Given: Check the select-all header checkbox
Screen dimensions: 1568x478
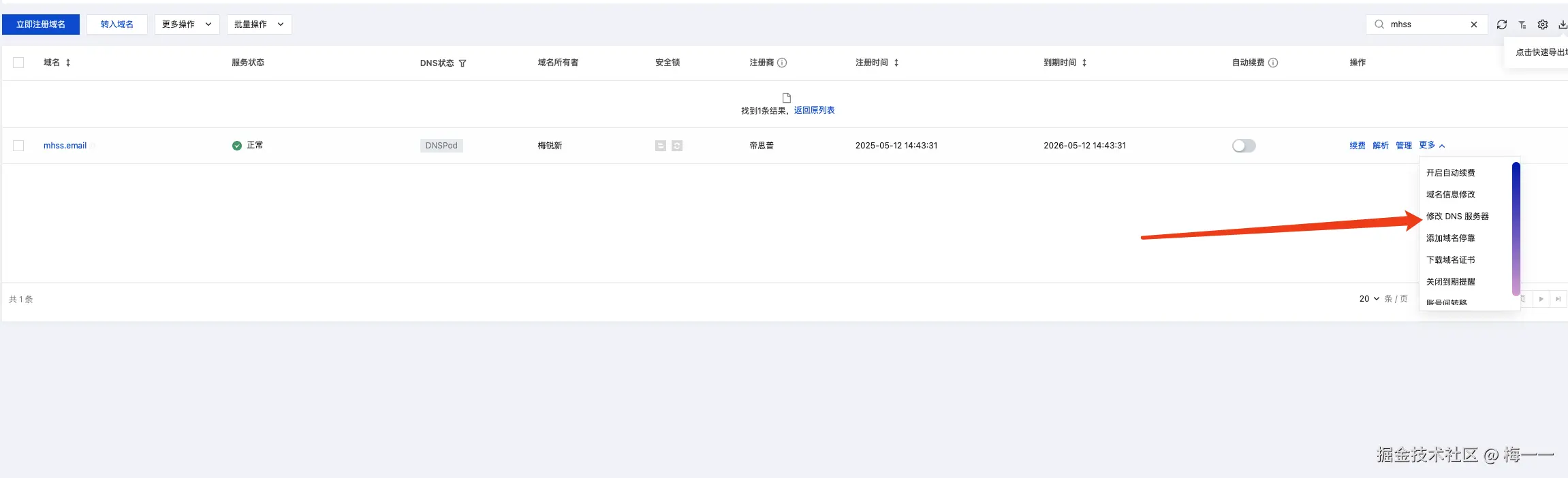Looking at the screenshot, I should (x=18, y=63).
